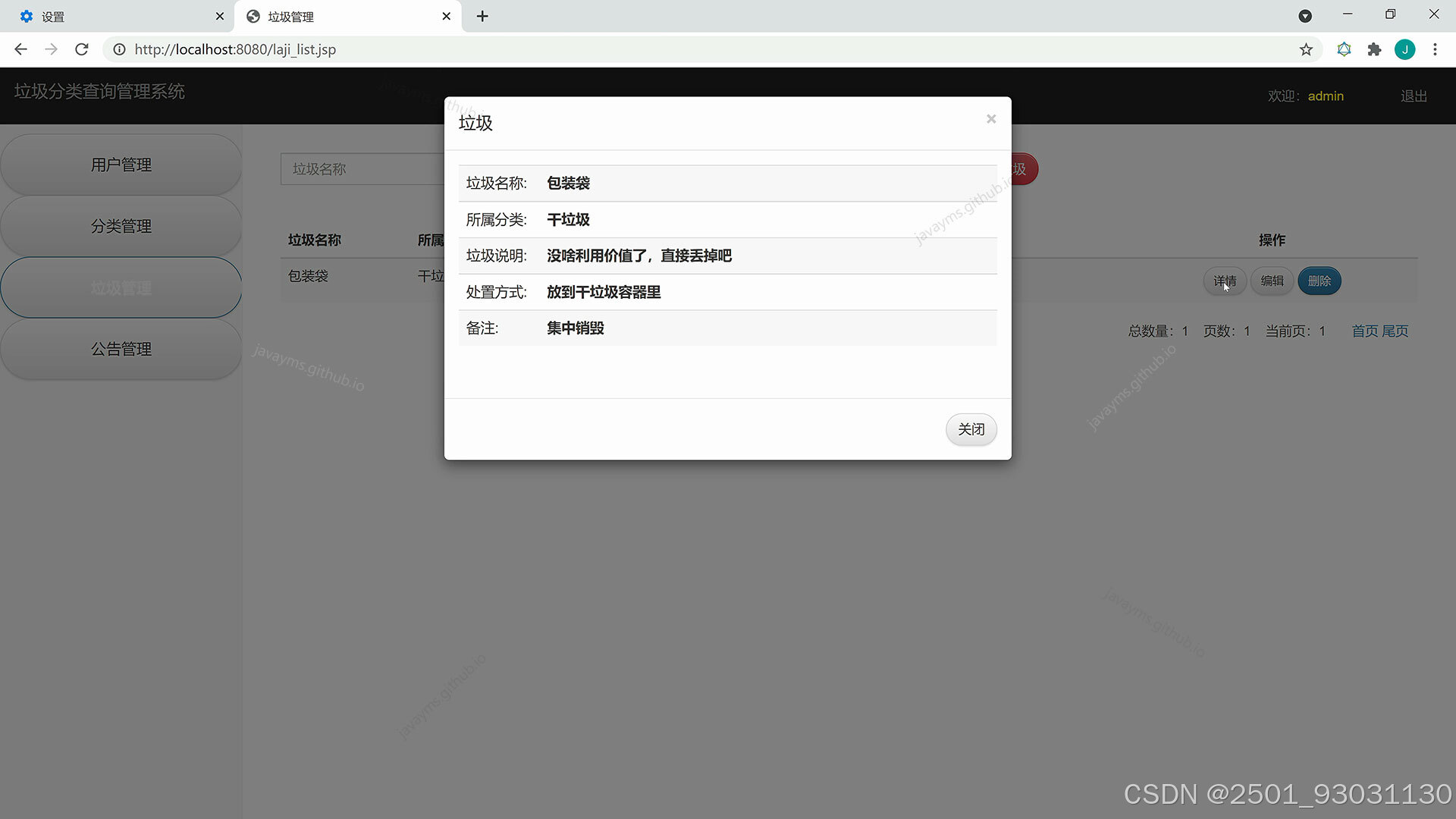Open 用户管理 in the sidebar
Viewport: 1456px width, 819px height.
(x=121, y=165)
